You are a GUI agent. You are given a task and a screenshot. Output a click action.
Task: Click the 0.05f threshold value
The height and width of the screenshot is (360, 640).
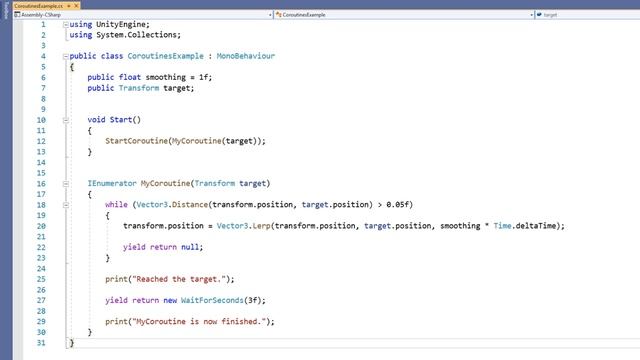click(x=398, y=205)
